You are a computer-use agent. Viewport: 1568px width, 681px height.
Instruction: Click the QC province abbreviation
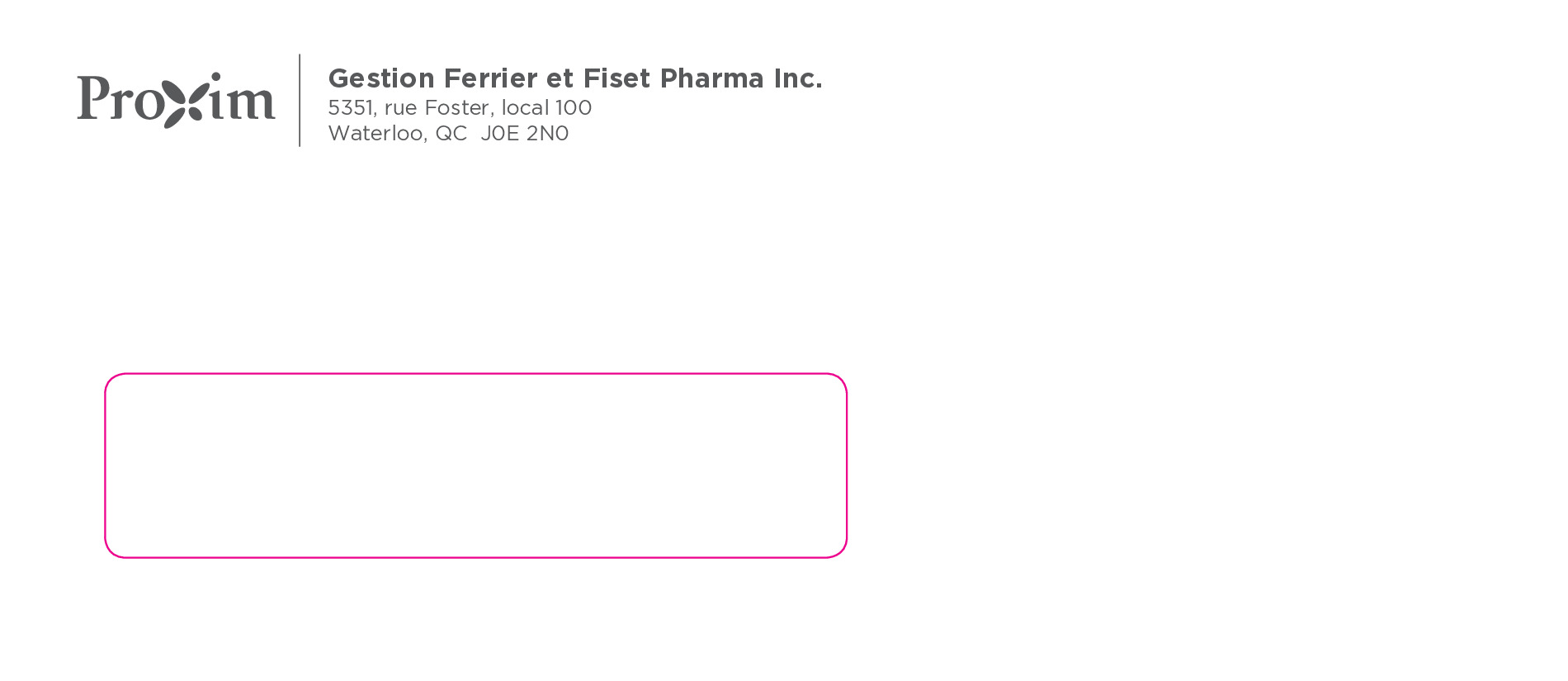451,134
